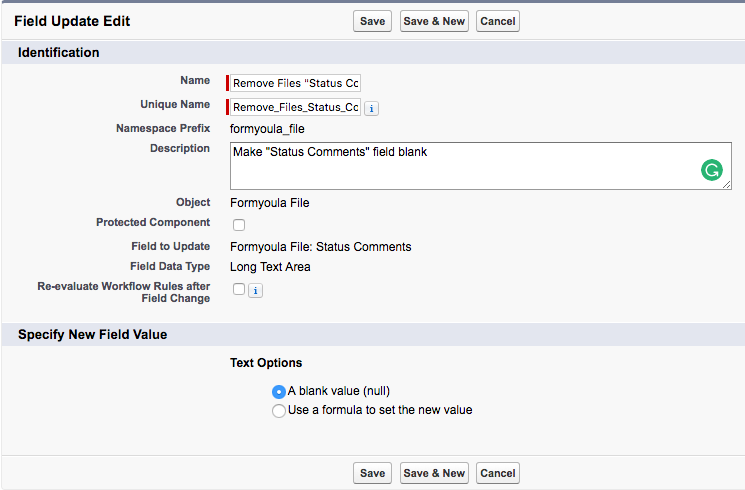745x490 pixels.
Task: Click the Description text area resize handle
Action: [x=727, y=185]
